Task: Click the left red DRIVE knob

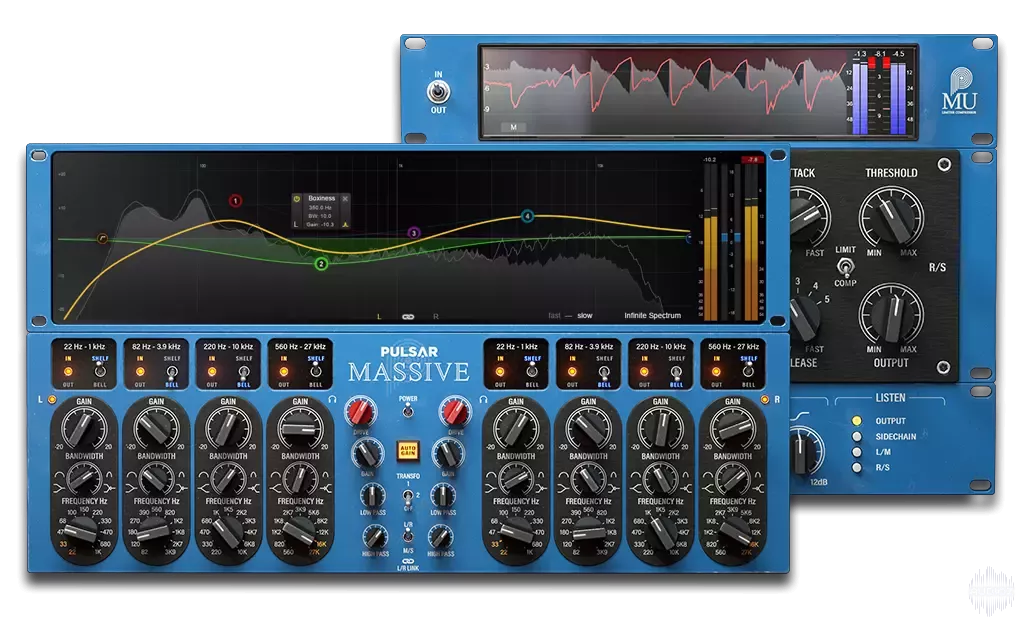Action: point(360,413)
